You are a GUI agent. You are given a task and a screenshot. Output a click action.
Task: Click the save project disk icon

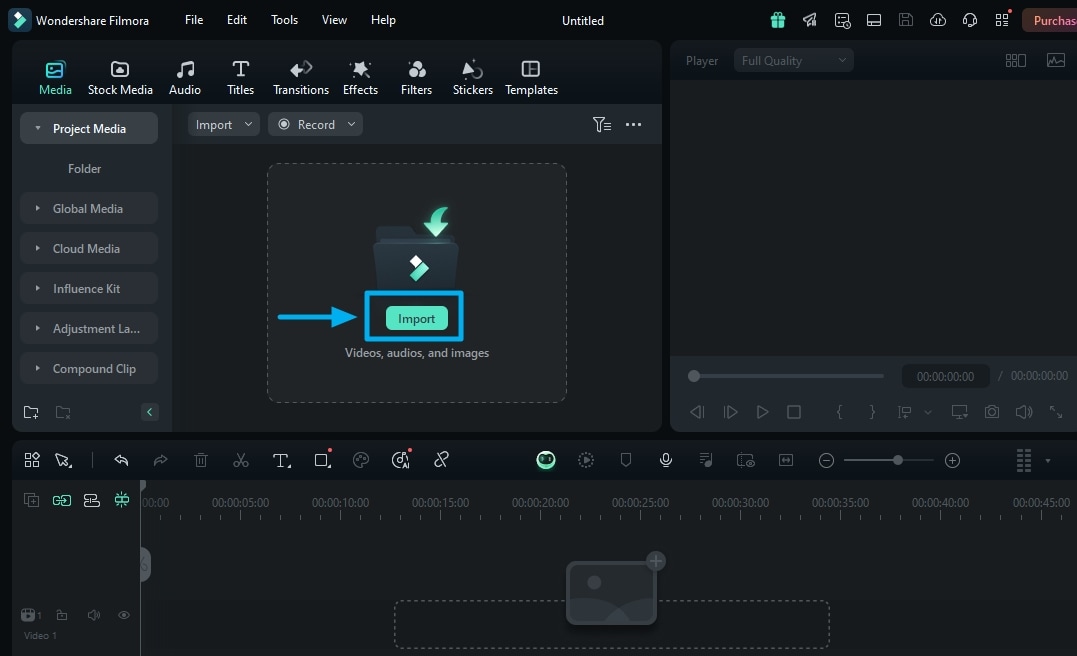pos(906,20)
